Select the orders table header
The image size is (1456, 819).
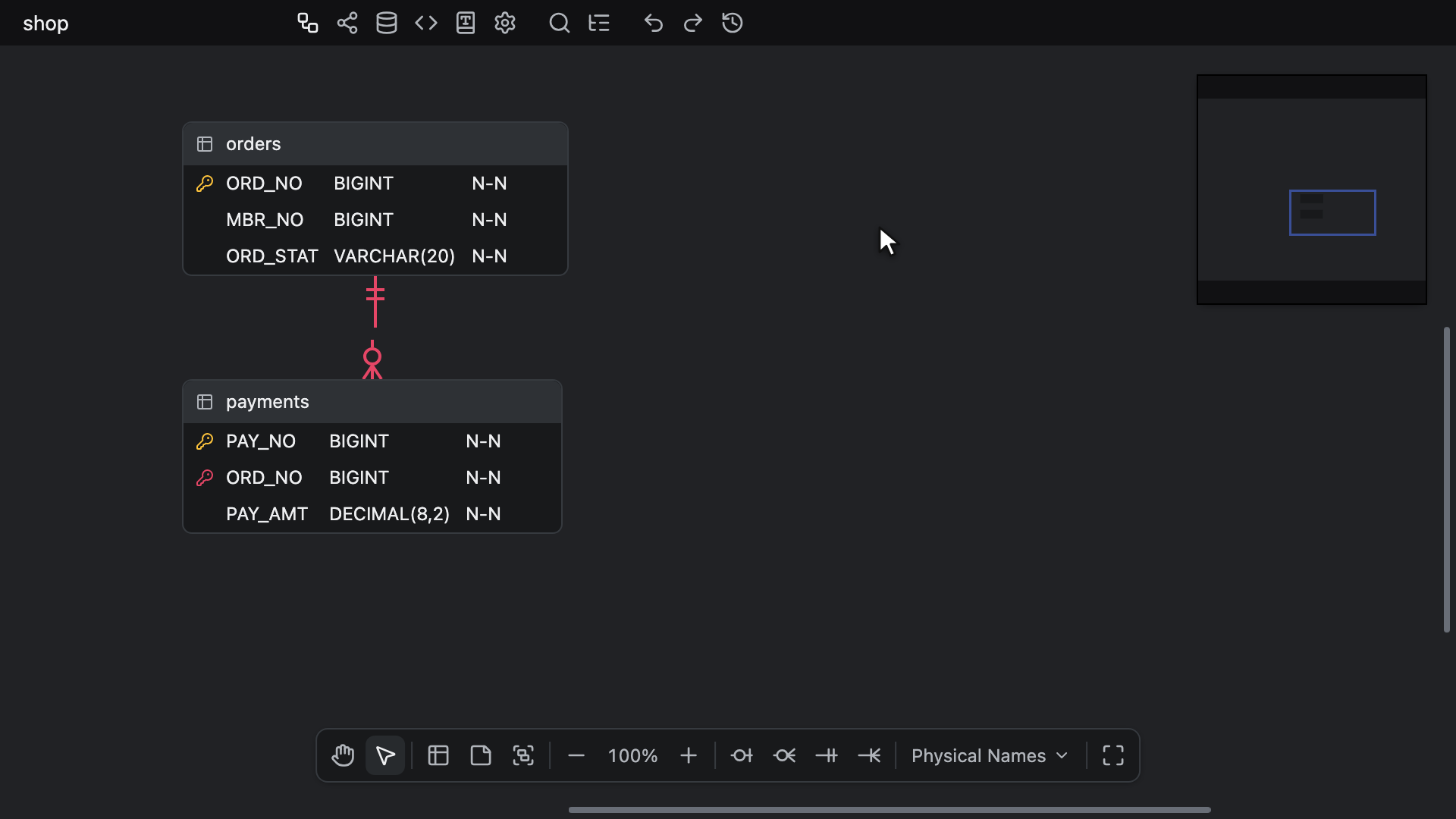click(x=375, y=144)
